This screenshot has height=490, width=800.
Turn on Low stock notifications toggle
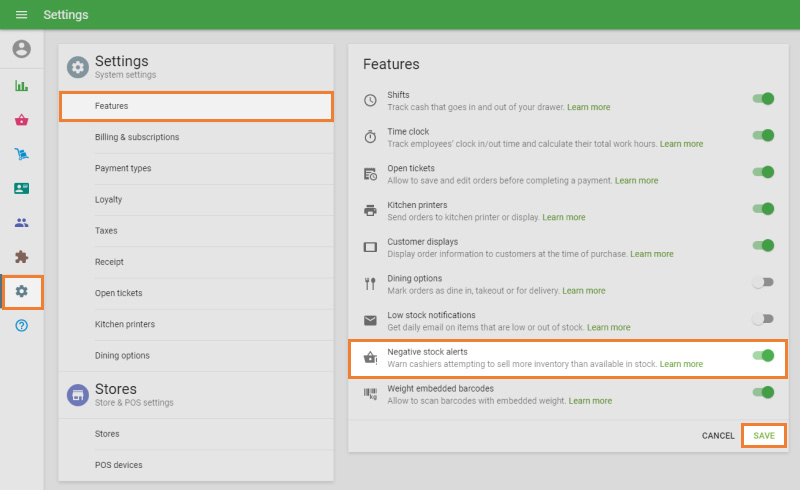point(763,319)
